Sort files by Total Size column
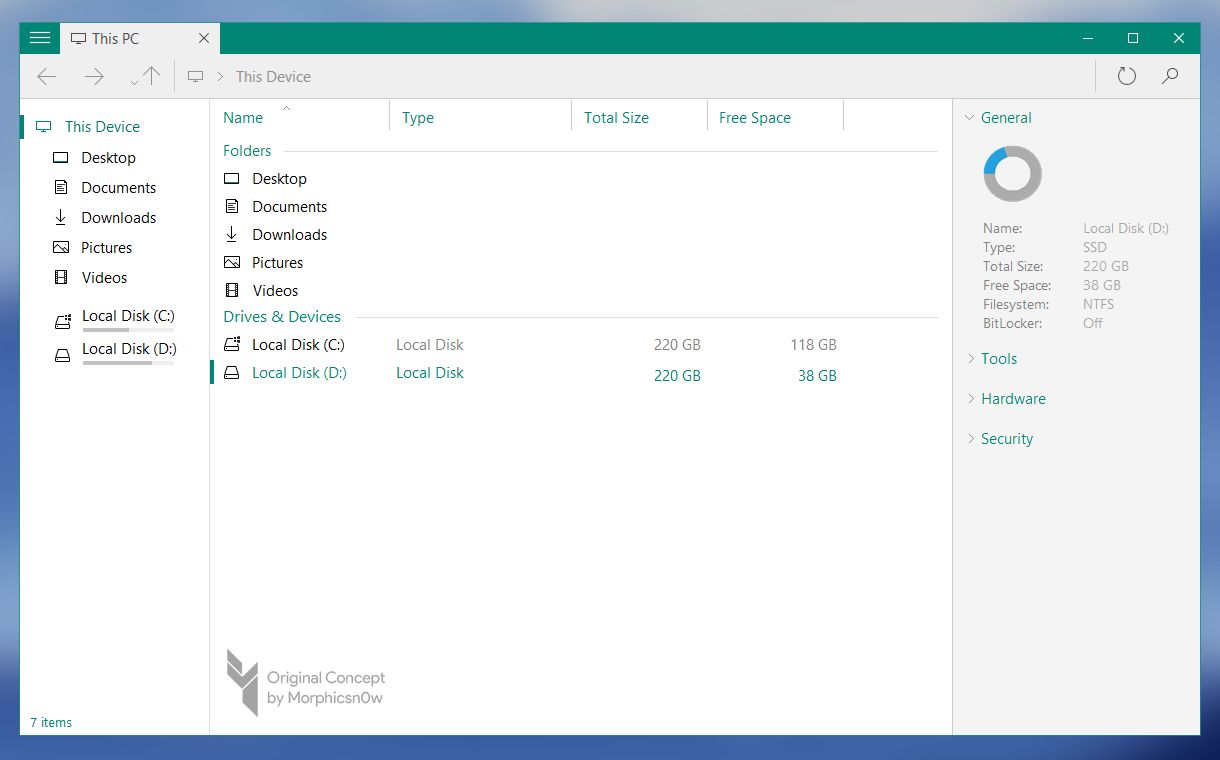This screenshot has width=1220, height=760. [x=616, y=117]
